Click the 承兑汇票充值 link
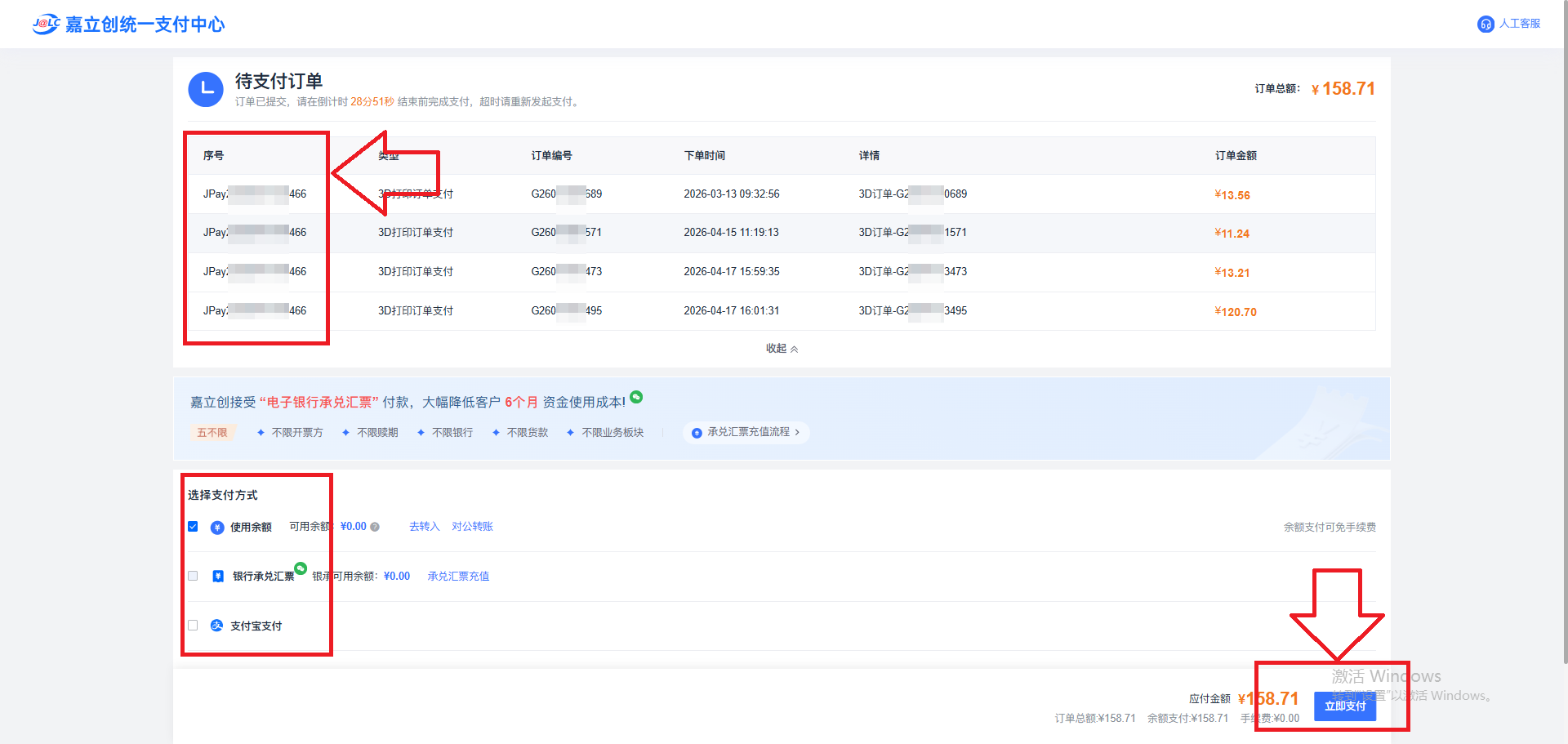1568x744 pixels. [458, 577]
